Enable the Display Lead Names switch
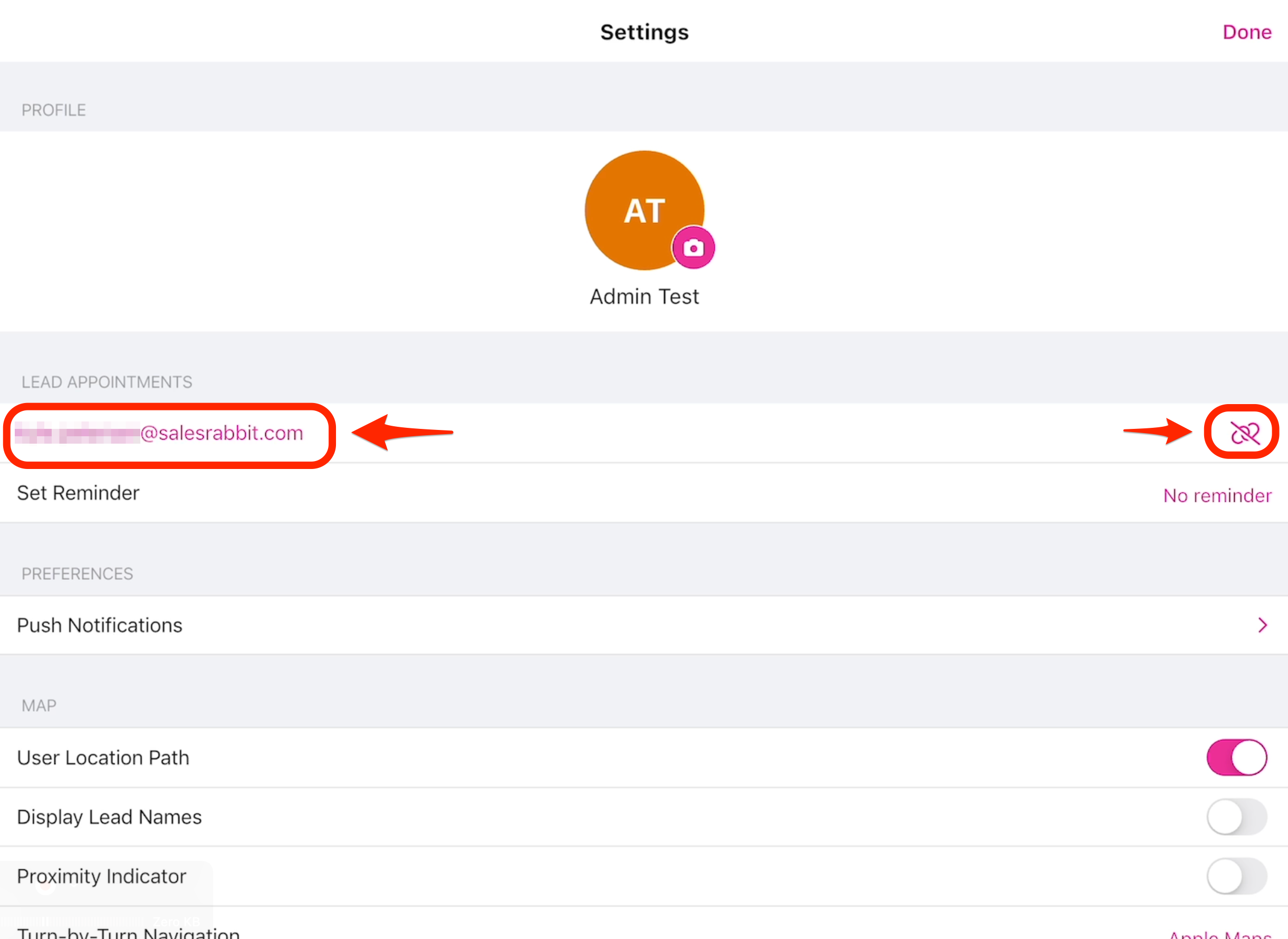Screen dimensions: 1288x939 [1236, 817]
